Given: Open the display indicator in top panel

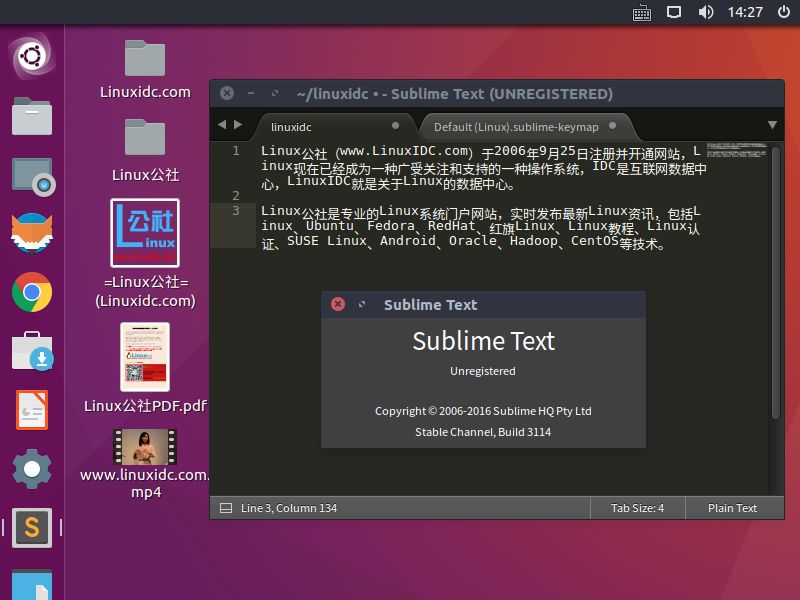Looking at the screenshot, I should click(674, 12).
